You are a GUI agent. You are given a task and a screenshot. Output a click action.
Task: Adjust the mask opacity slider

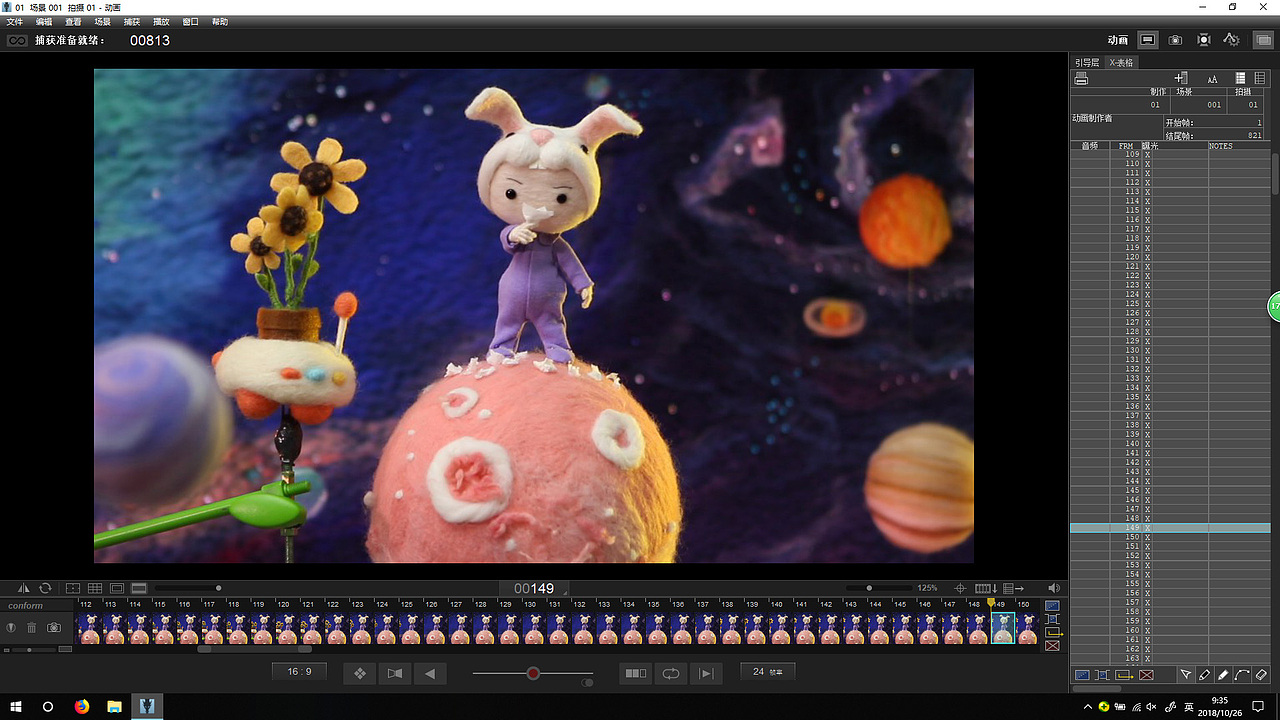point(188,588)
